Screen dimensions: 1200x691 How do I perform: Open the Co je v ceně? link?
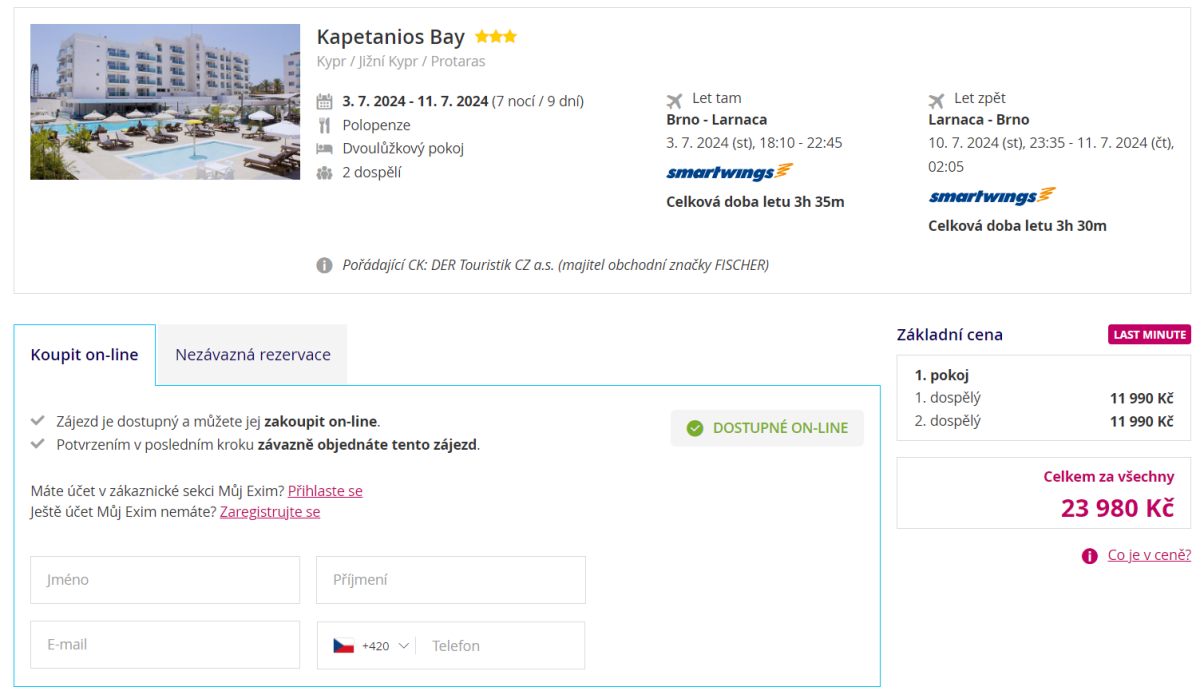click(1149, 556)
